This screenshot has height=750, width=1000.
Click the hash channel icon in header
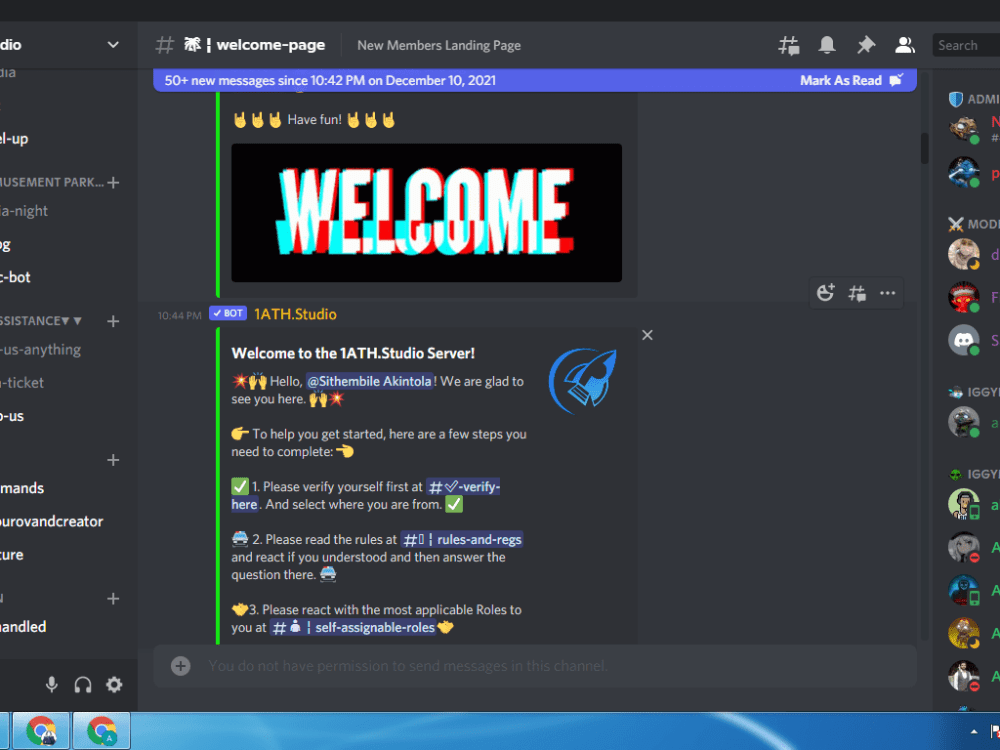[165, 45]
